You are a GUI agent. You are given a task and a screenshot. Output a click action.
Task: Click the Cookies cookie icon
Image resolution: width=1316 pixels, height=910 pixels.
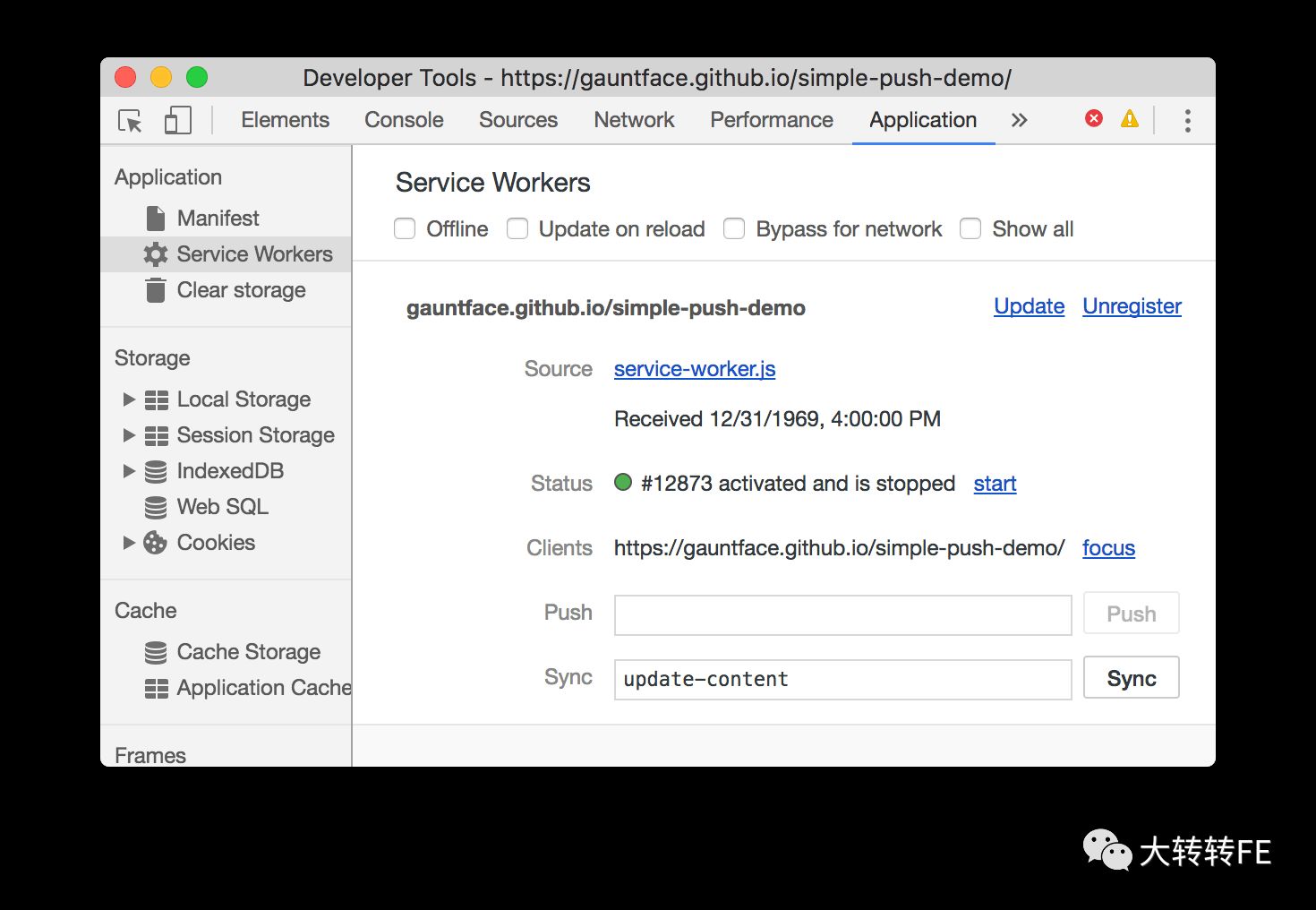(x=156, y=543)
